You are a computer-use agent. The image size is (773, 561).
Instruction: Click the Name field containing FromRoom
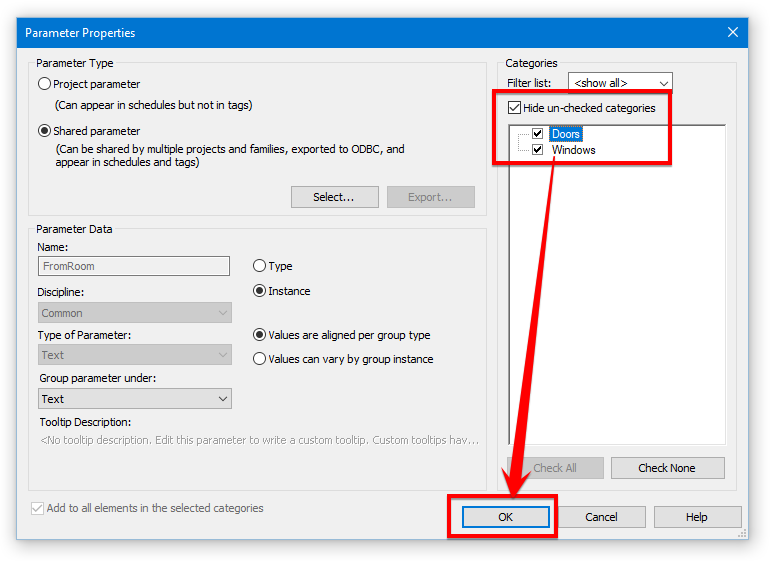(134, 266)
